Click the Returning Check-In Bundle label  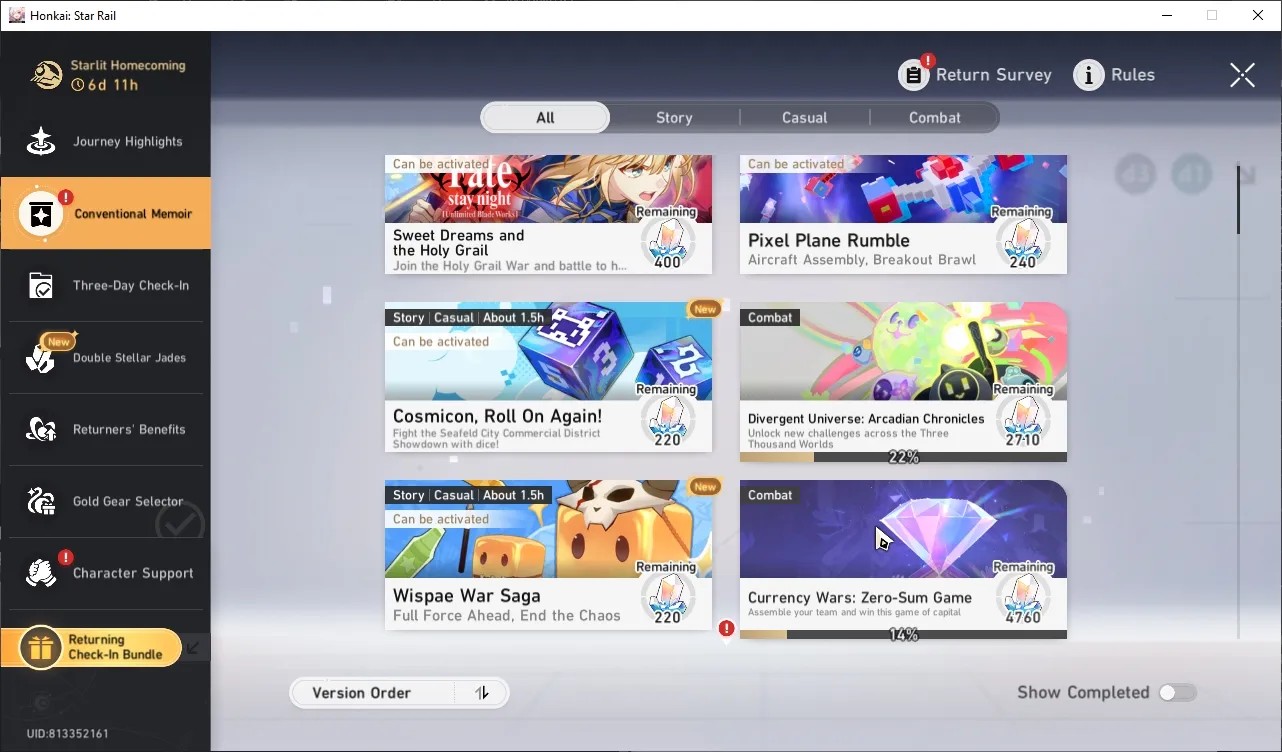click(115, 647)
